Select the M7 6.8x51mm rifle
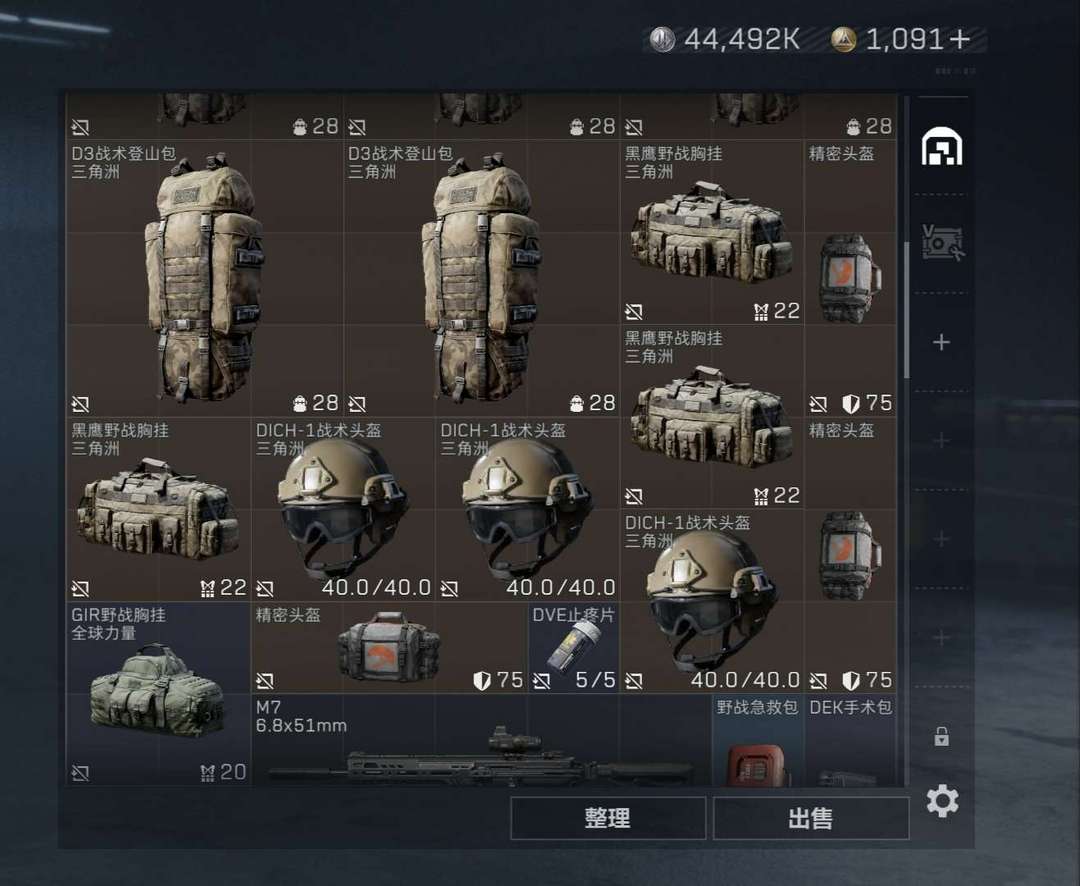The width and height of the screenshot is (1080, 886). 481,740
